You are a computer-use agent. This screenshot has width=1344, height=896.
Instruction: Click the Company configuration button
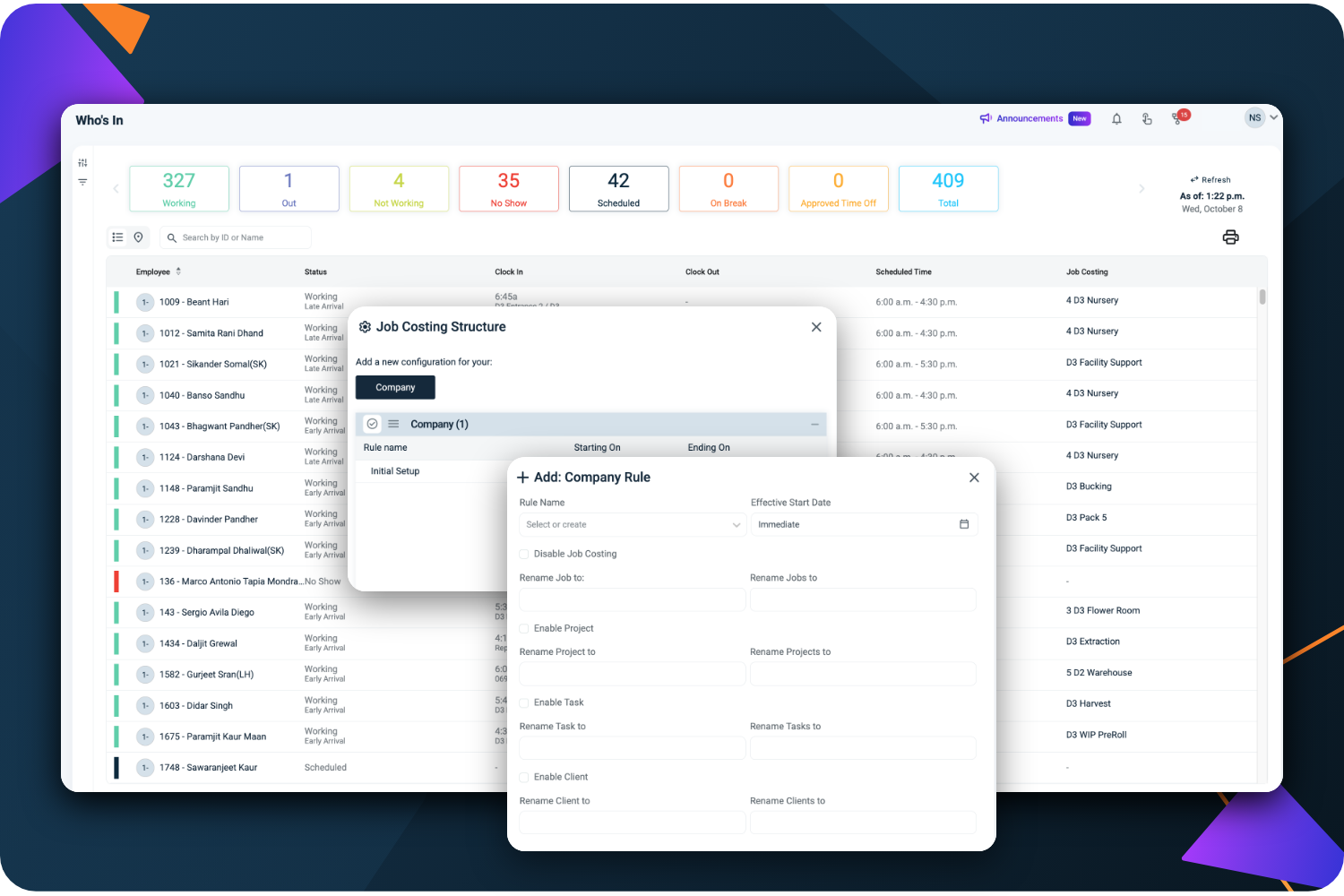pos(395,387)
